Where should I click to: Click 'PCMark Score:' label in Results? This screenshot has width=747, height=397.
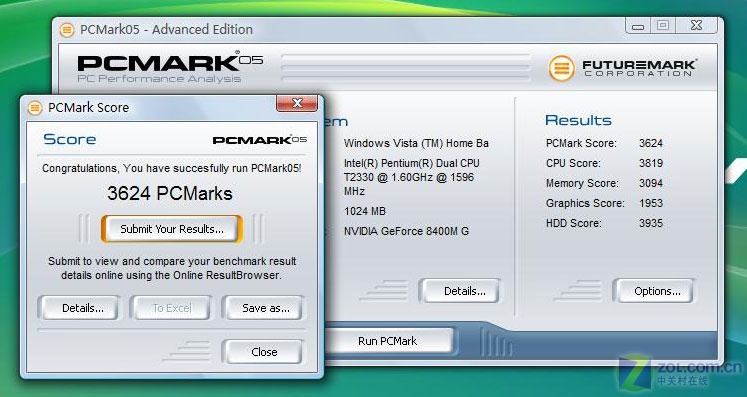(x=581, y=143)
